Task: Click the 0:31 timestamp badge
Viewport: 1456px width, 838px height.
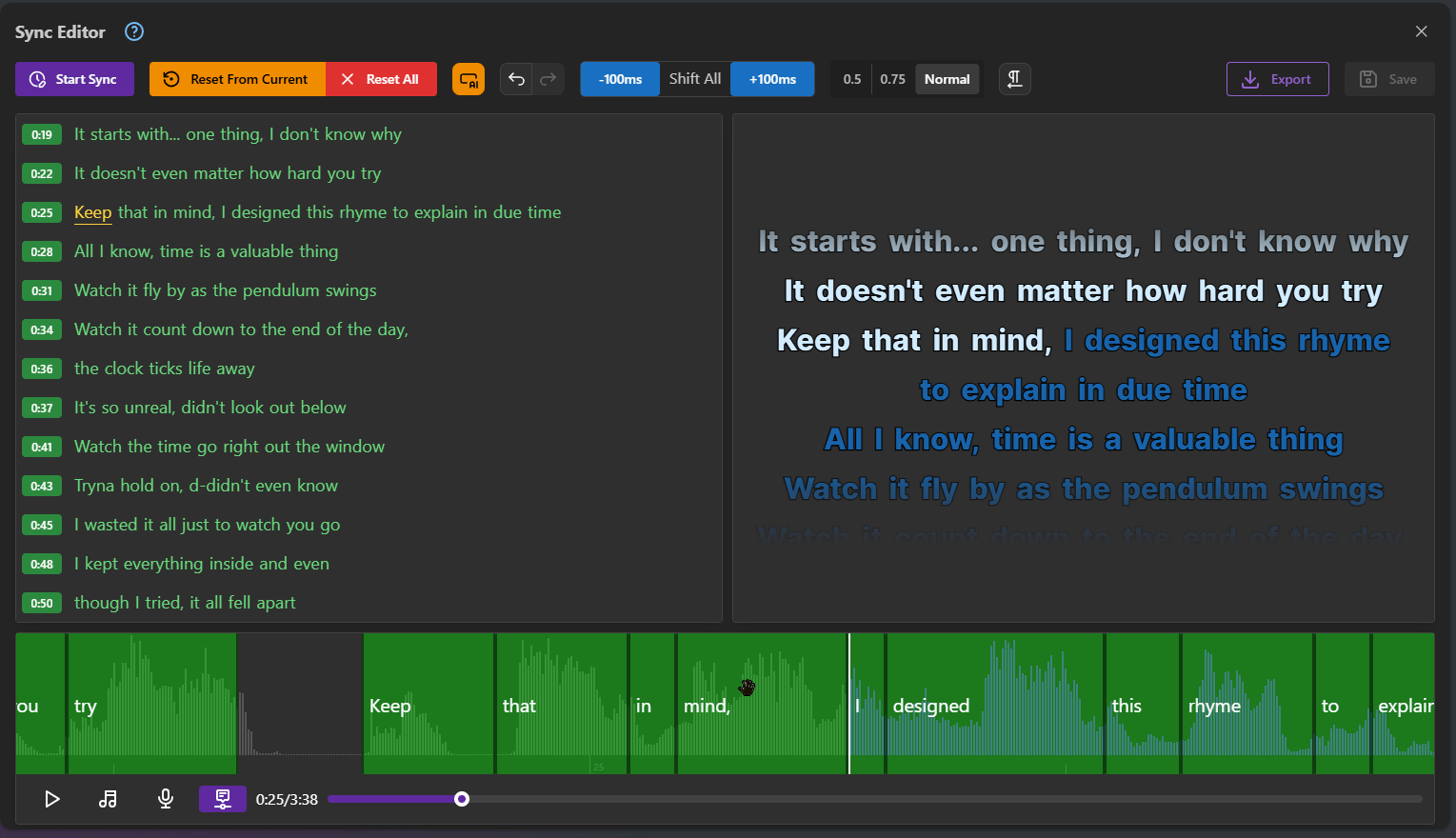Action: (42, 290)
